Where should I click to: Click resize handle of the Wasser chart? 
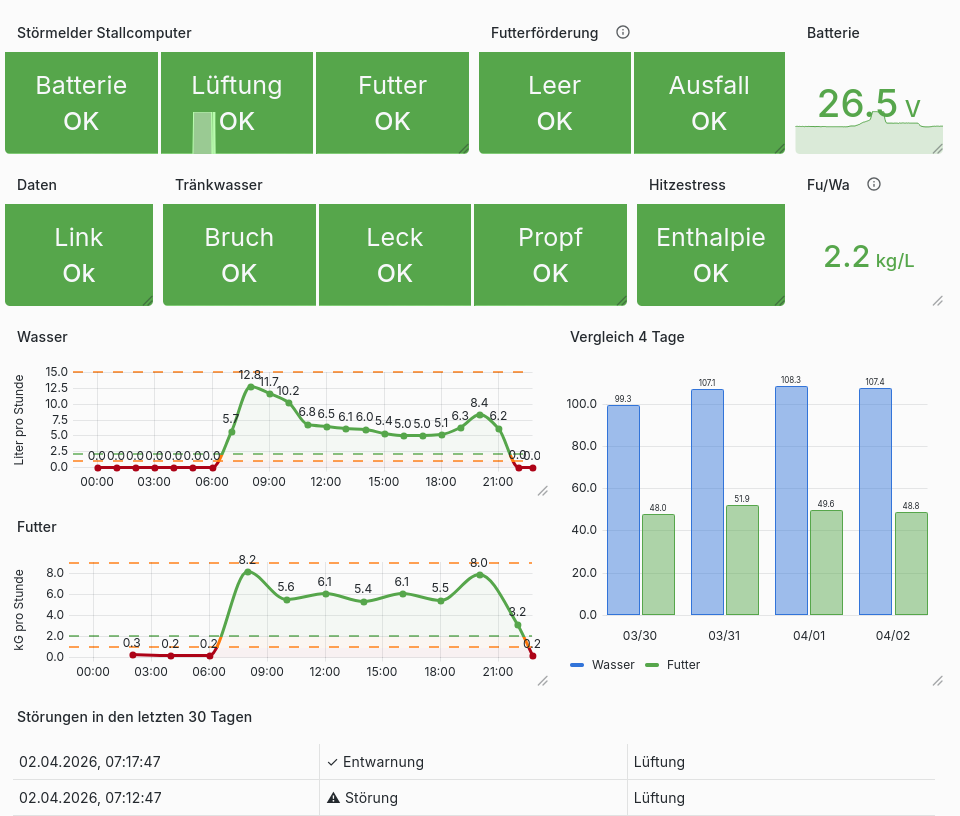(542, 491)
